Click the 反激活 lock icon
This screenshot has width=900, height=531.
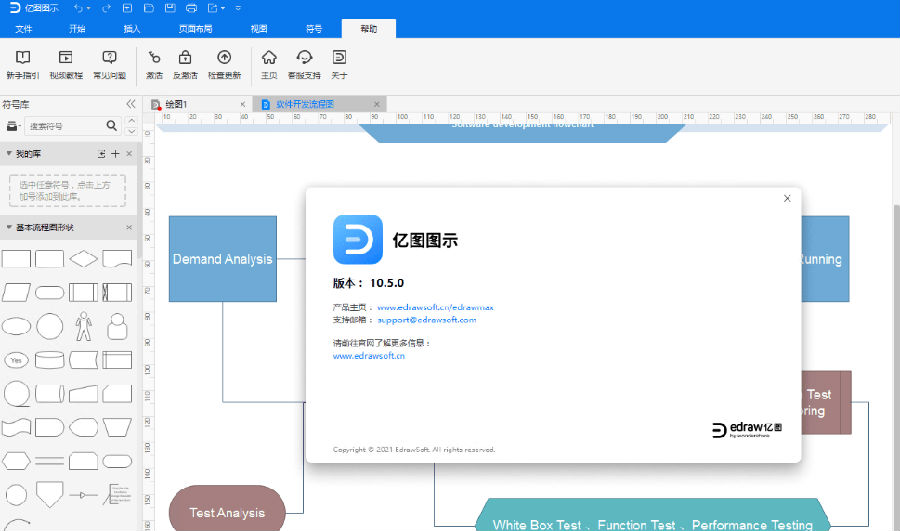coord(185,64)
